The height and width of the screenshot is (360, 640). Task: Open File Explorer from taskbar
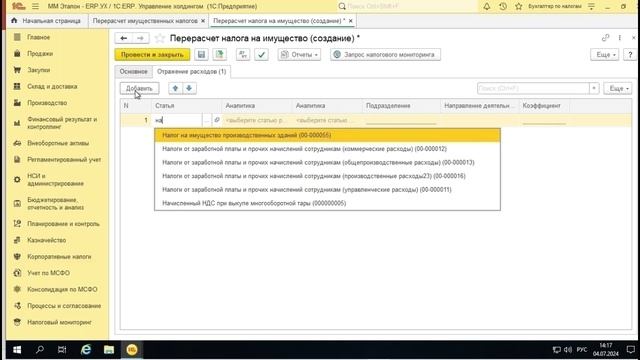(109, 350)
